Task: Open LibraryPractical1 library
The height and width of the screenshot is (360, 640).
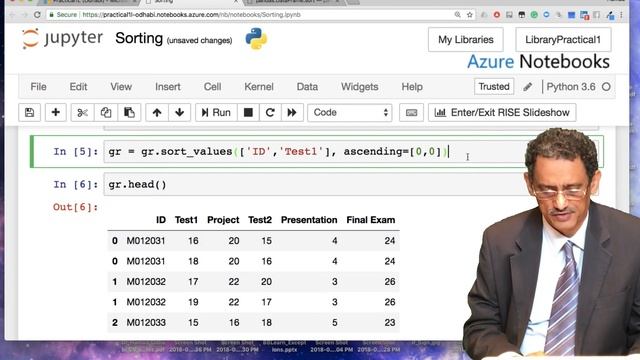Action: coord(563,40)
